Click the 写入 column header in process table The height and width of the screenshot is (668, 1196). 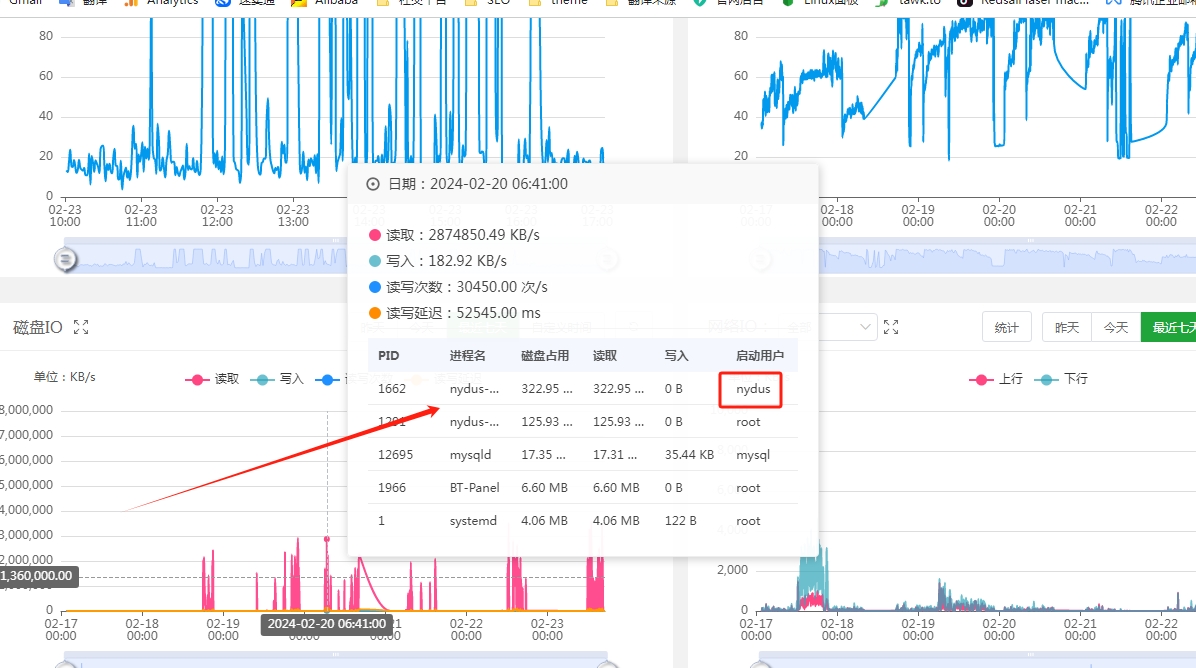(x=677, y=355)
